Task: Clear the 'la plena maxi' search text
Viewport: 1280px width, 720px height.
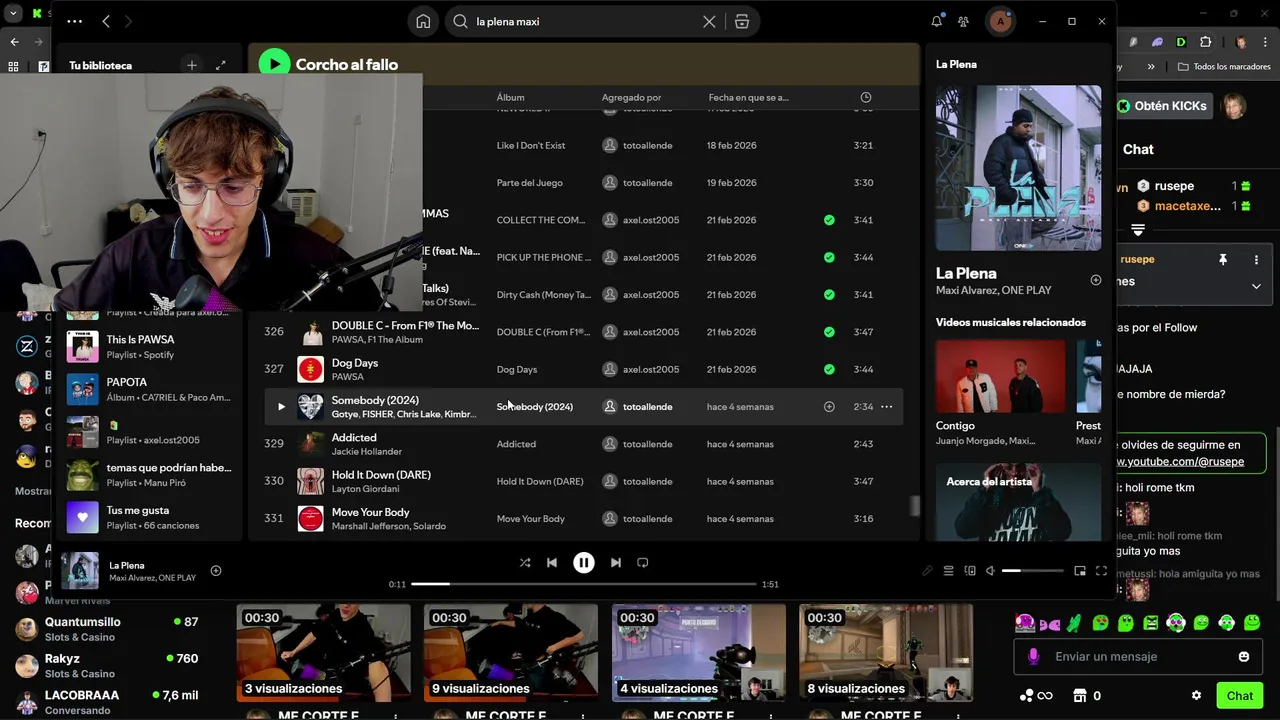Action: coord(709,21)
